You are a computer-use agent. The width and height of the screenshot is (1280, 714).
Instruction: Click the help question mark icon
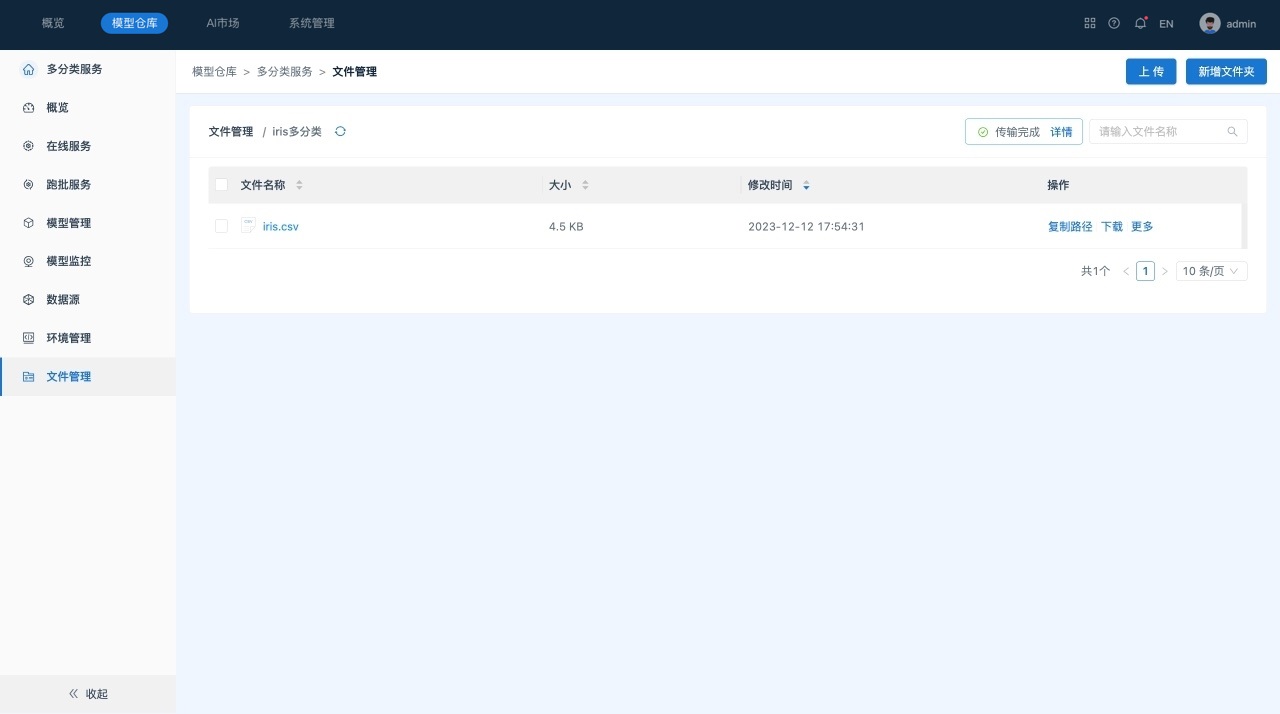1114,23
